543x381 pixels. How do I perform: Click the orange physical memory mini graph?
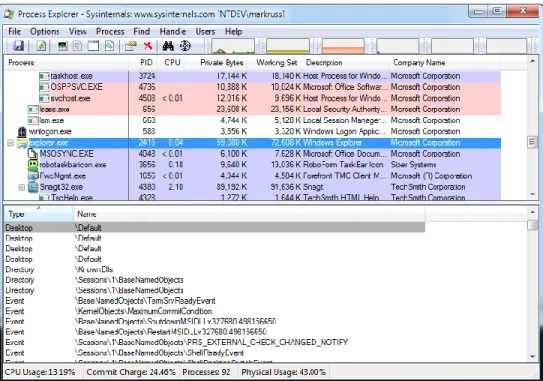tap(343, 46)
